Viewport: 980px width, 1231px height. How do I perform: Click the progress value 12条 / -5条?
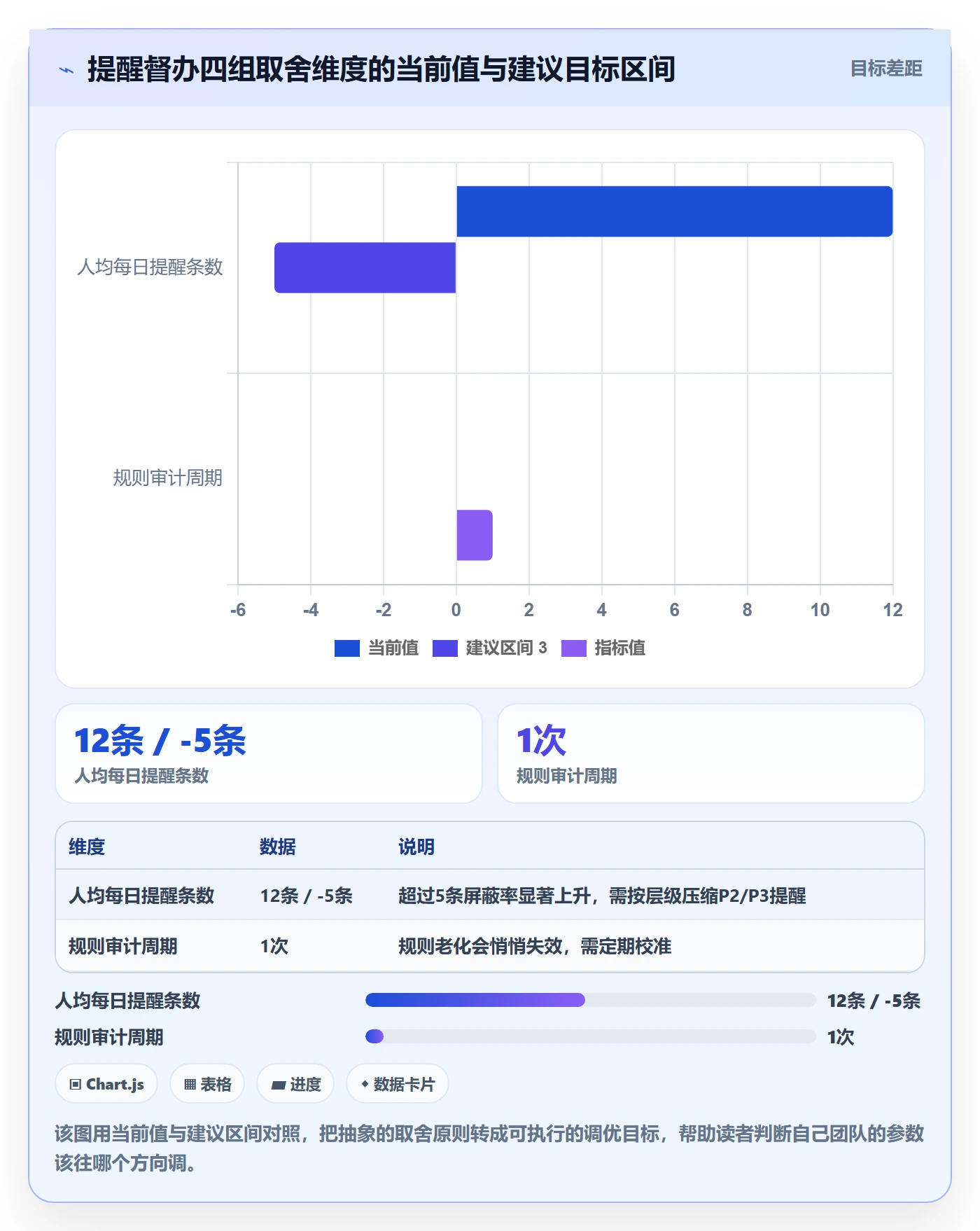pos(874,1001)
